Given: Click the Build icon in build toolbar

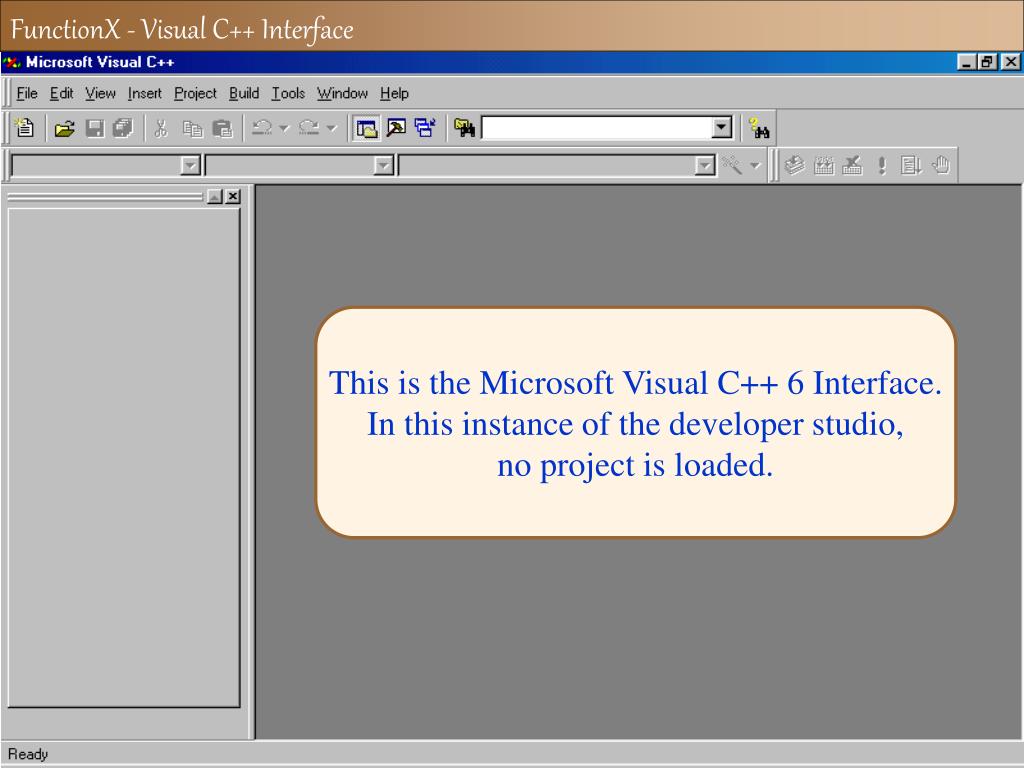Looking at the screenshot, I should tap(824, 165).
